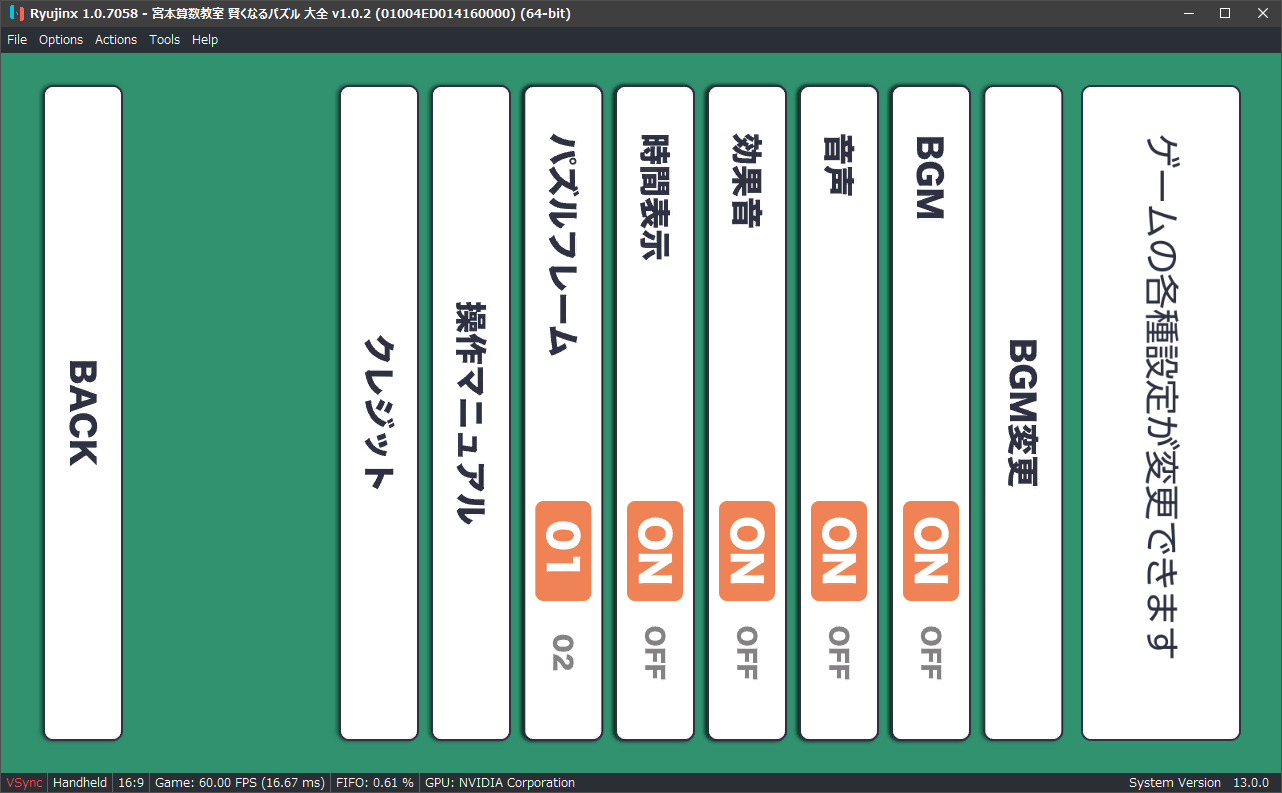Select puzzle frame 01 option
The width and height of the screenshot is (1282, 793).
coord(563,551)
